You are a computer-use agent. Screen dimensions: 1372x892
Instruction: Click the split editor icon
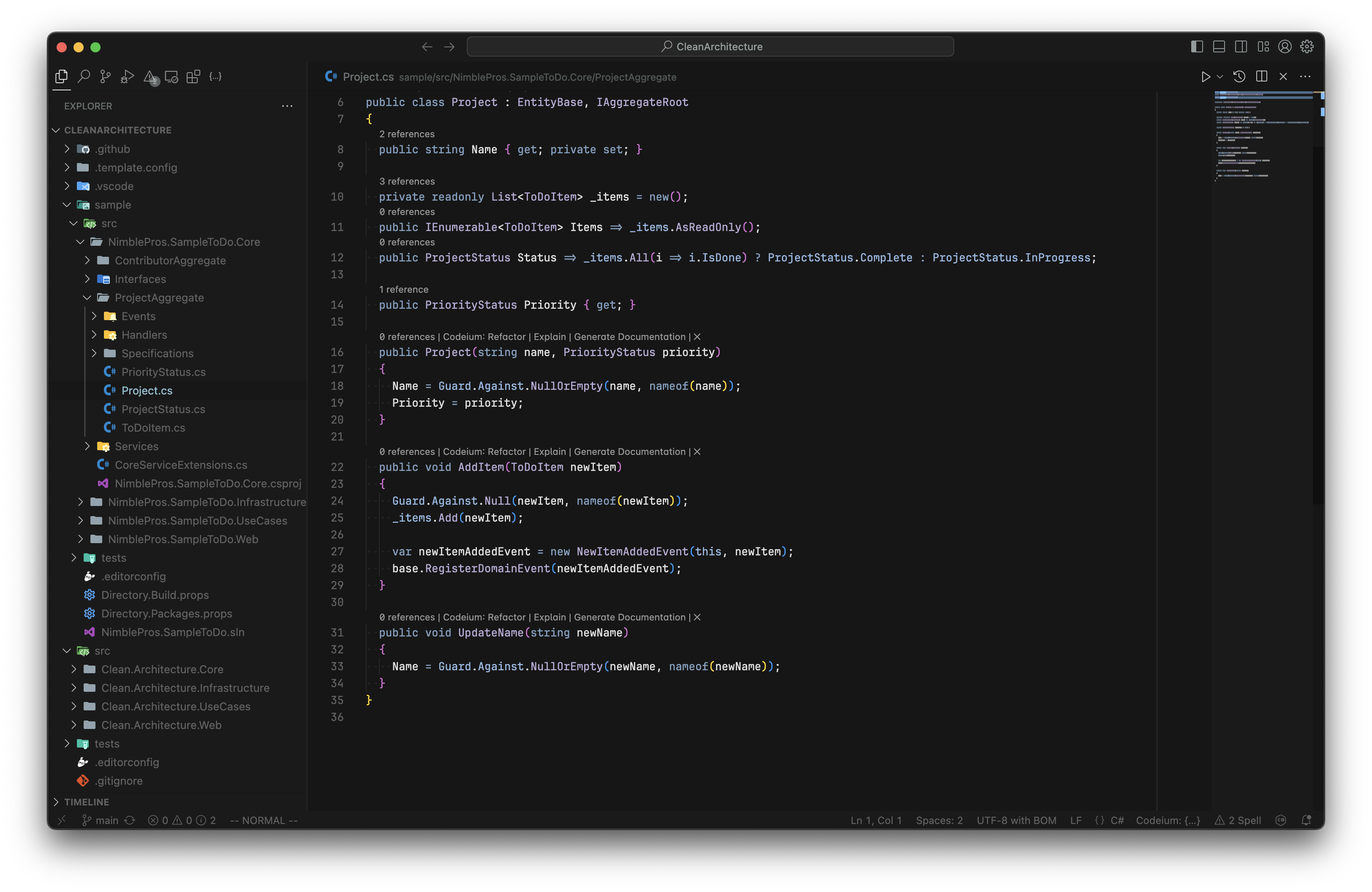click(x=1261, y=76)
